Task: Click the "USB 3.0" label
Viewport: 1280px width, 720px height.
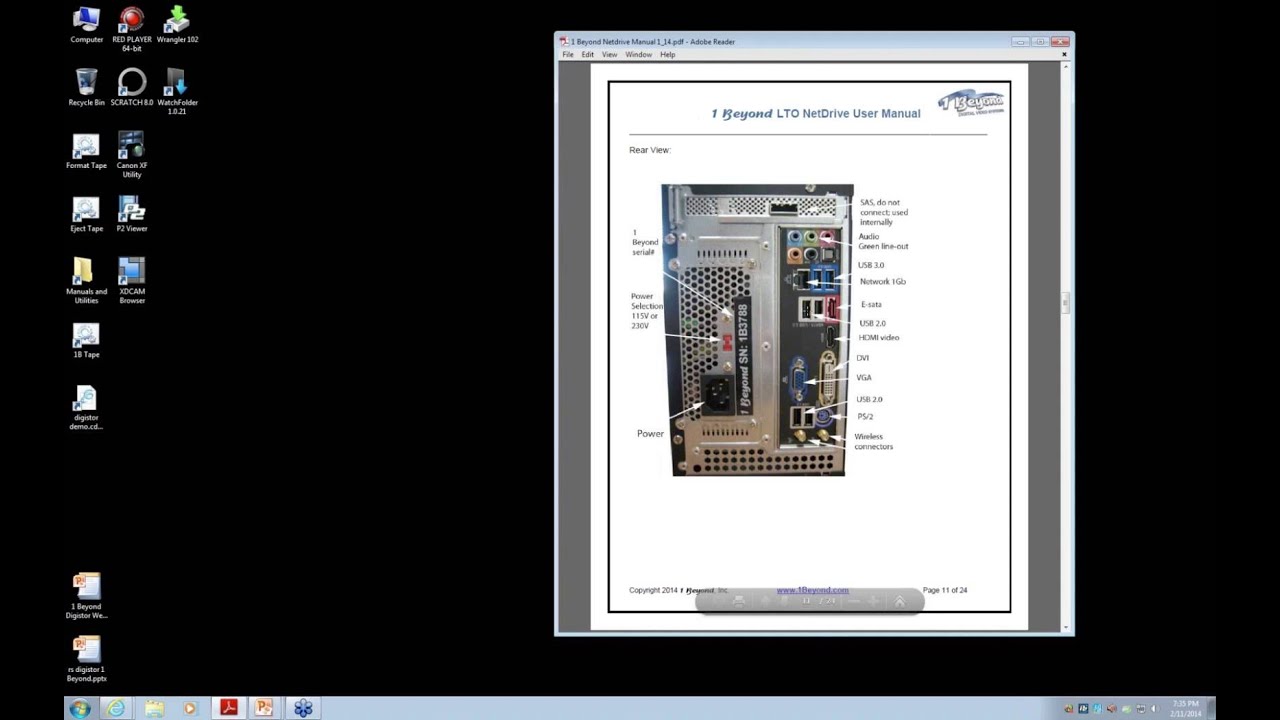Action: 871,266
